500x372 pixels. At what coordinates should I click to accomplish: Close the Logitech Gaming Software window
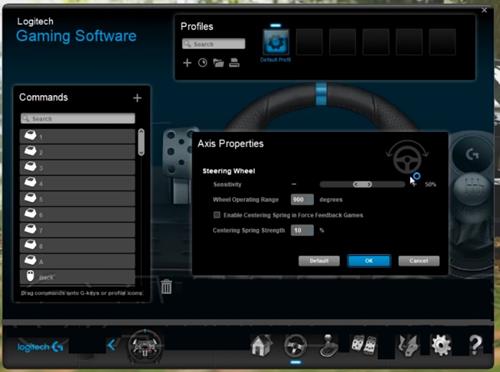pyautogui.click(x=484, y=10)
